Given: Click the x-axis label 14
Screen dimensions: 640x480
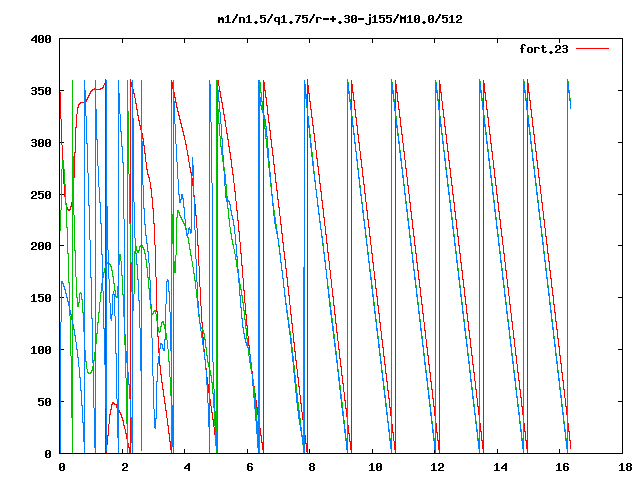Looking at the screenshot, I should (x=500, y=467).
